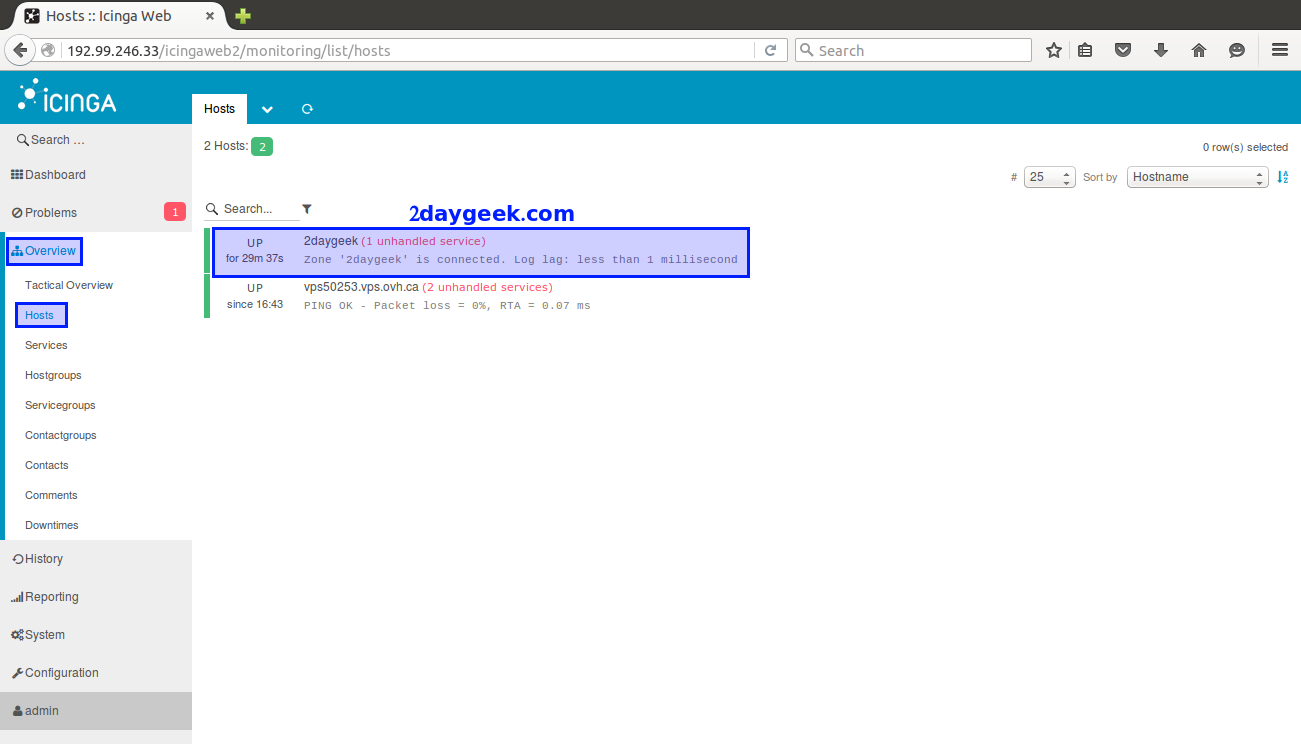The height and width of the screenshot is (744, 1301).
Task: Click the Icinga logo
Action: point(67,97)
